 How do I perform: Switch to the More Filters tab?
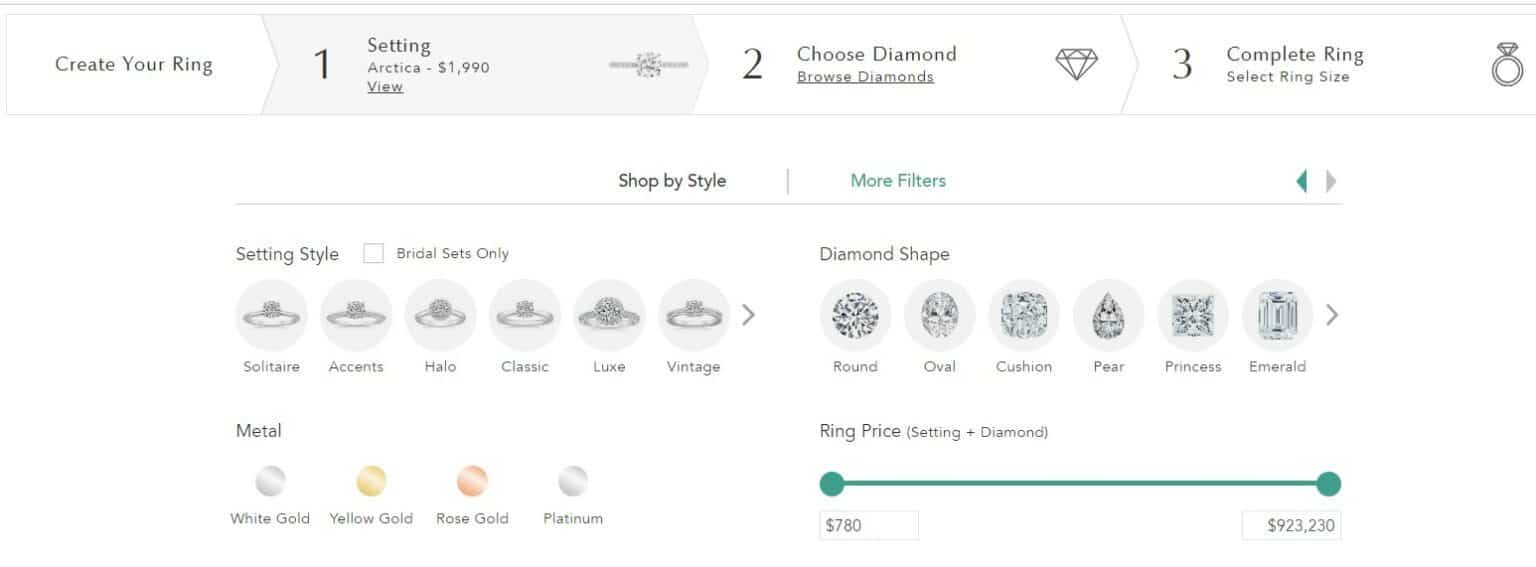(x=898, y=181)
